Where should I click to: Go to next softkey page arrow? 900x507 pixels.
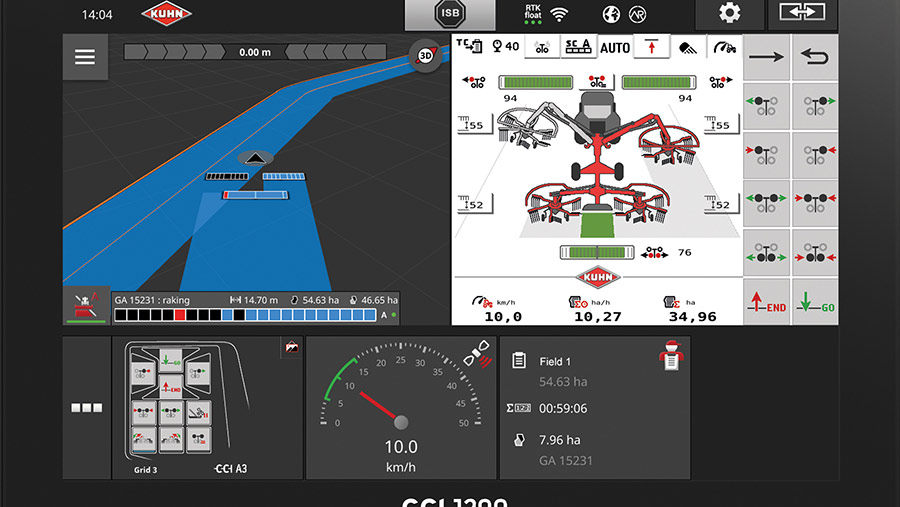click(x=767, y=58)
